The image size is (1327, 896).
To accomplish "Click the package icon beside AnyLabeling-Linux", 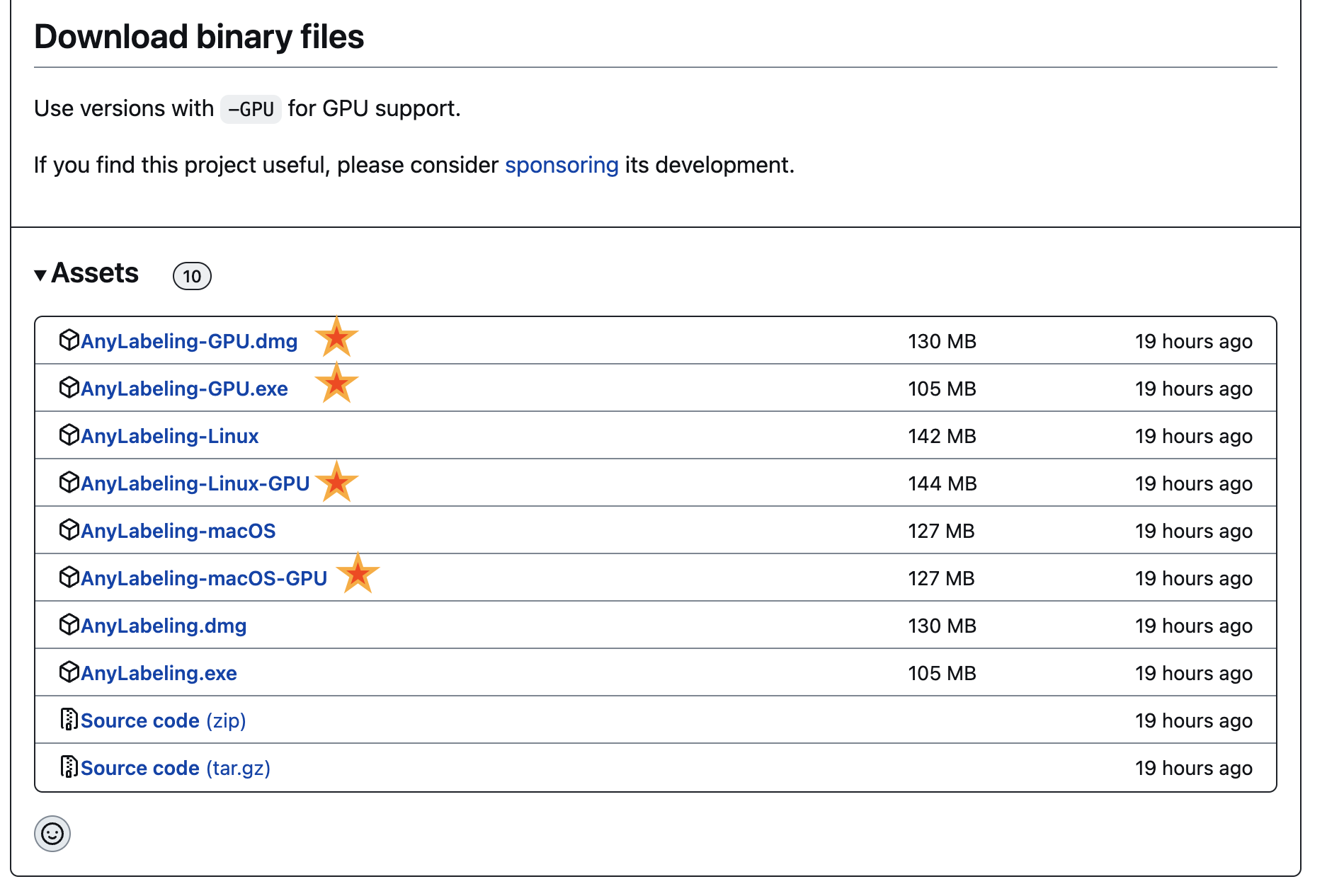I will (x=69, y=435).
